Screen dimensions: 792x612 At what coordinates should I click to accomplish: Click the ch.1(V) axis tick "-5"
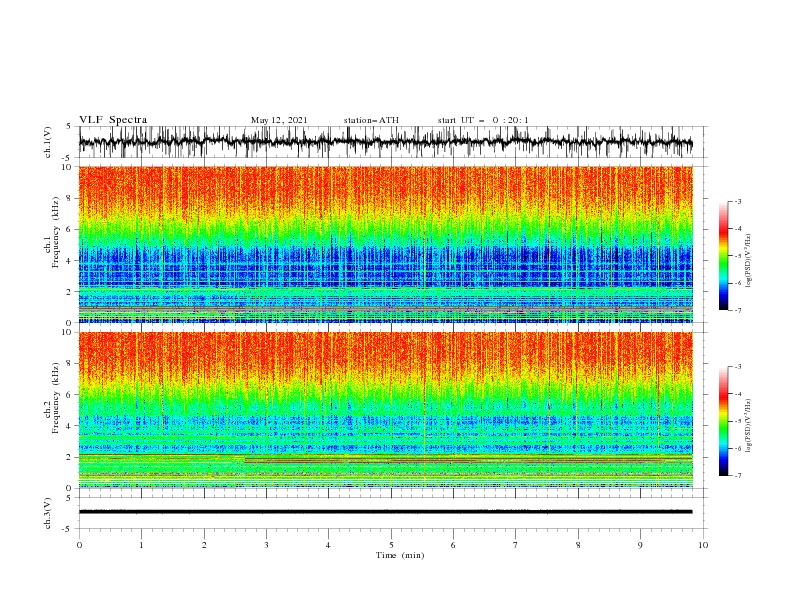(67, 158)
